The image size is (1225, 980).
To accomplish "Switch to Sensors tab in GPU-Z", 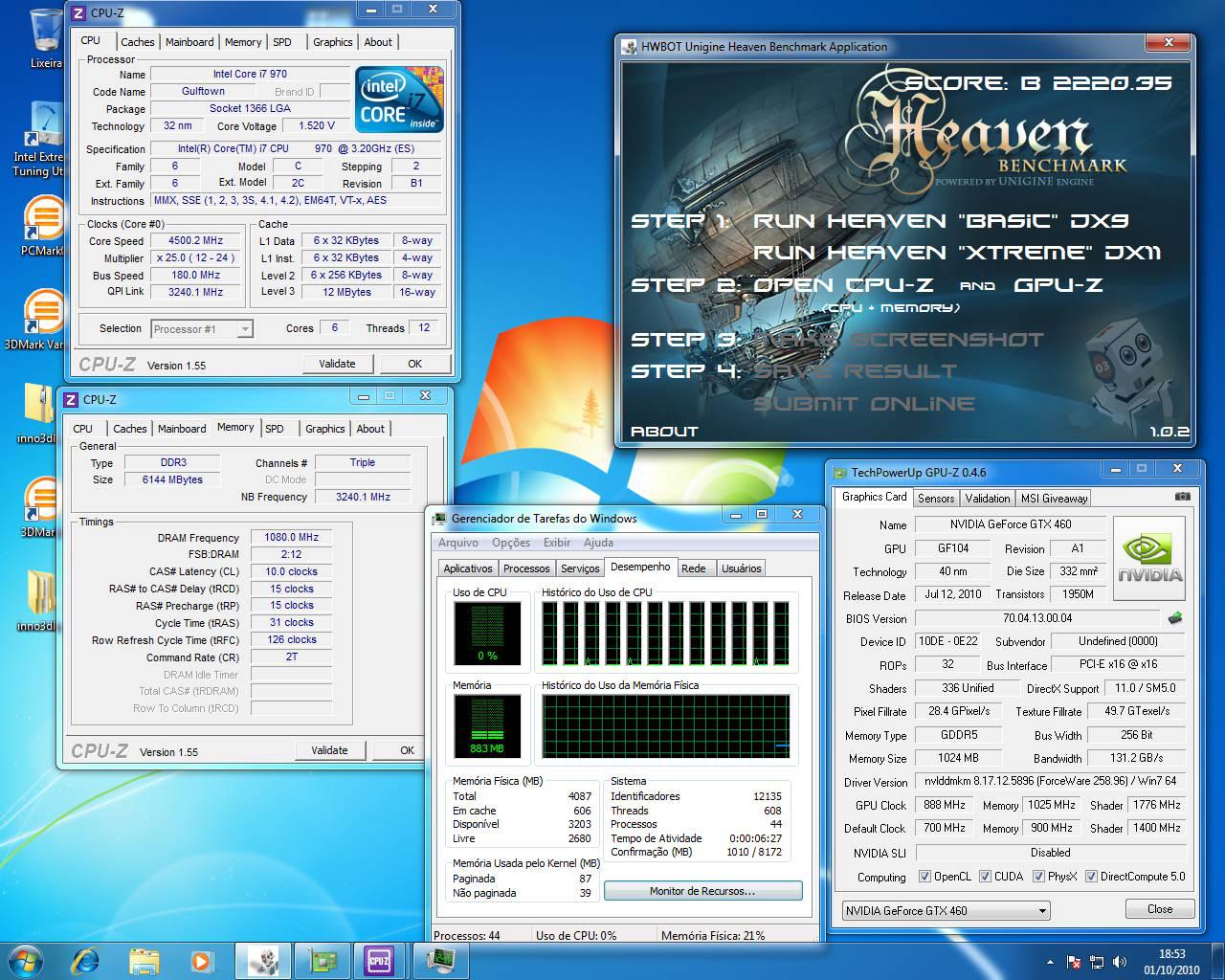I will (935, 498).
